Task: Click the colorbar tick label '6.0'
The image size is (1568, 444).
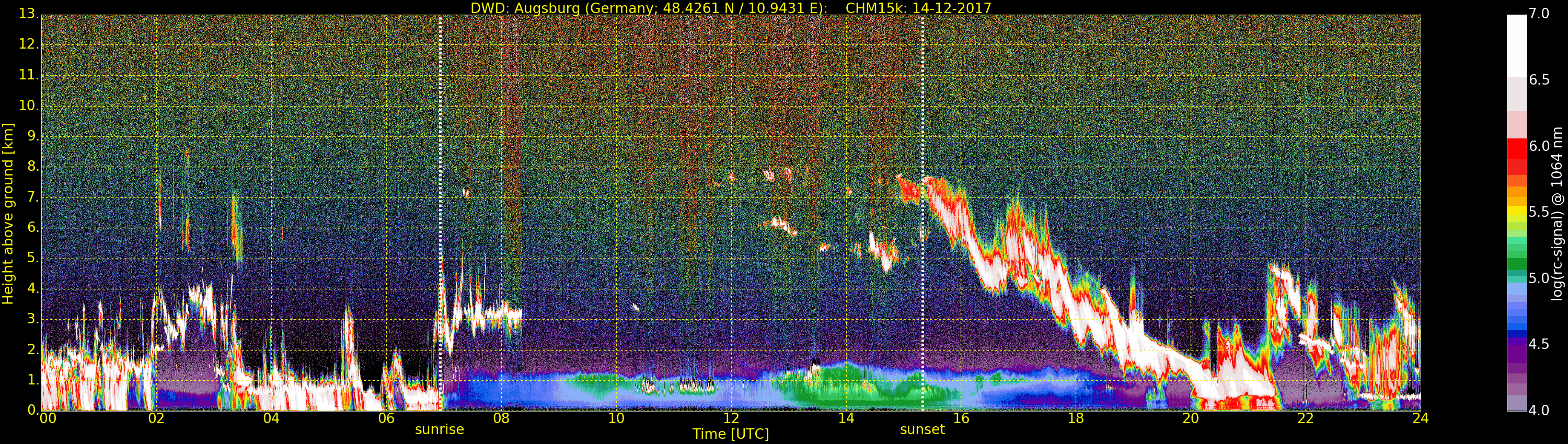Action: [x=1539, y=146]
